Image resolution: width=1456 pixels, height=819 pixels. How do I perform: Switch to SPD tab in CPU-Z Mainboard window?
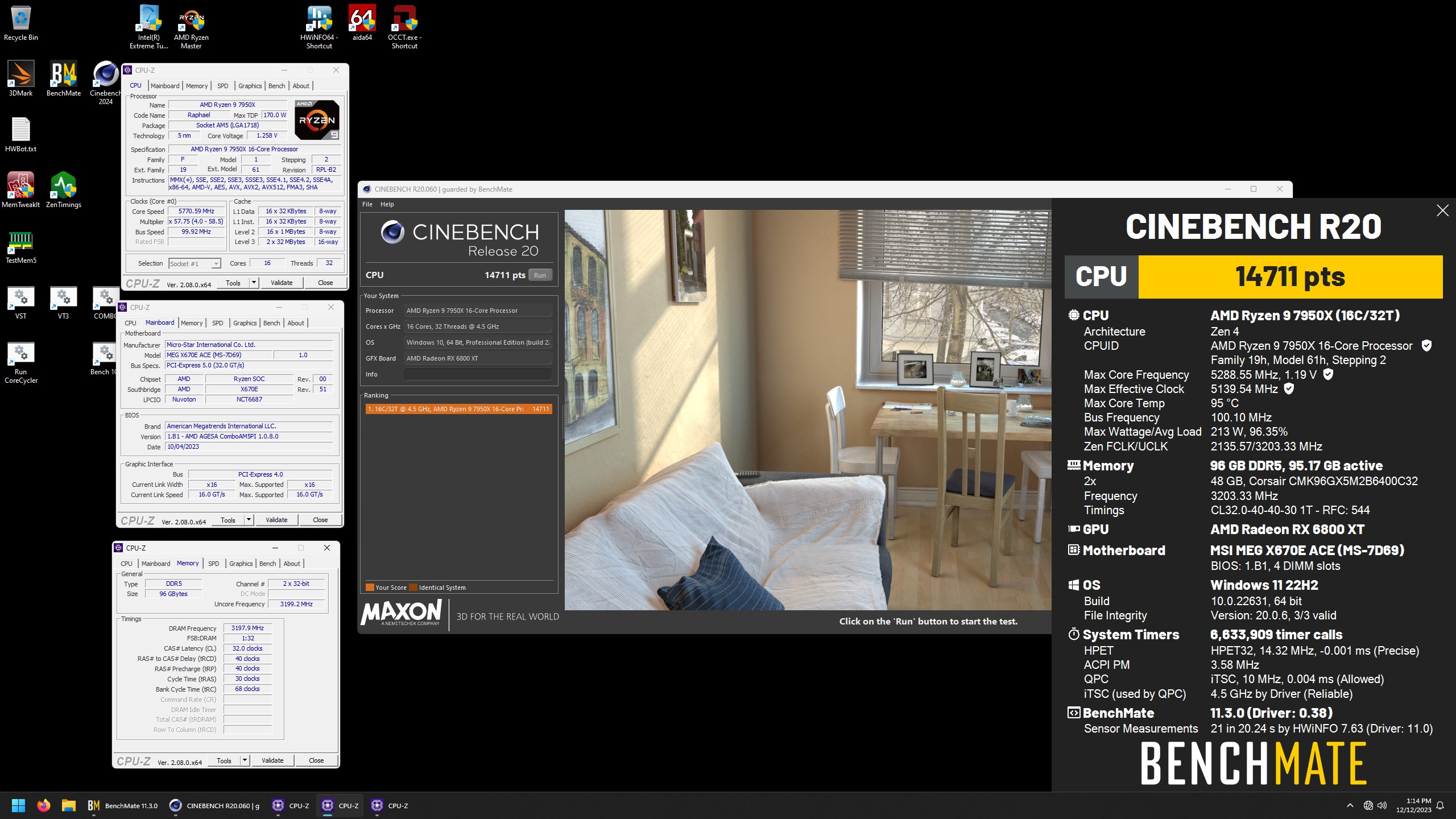[218, 323]
